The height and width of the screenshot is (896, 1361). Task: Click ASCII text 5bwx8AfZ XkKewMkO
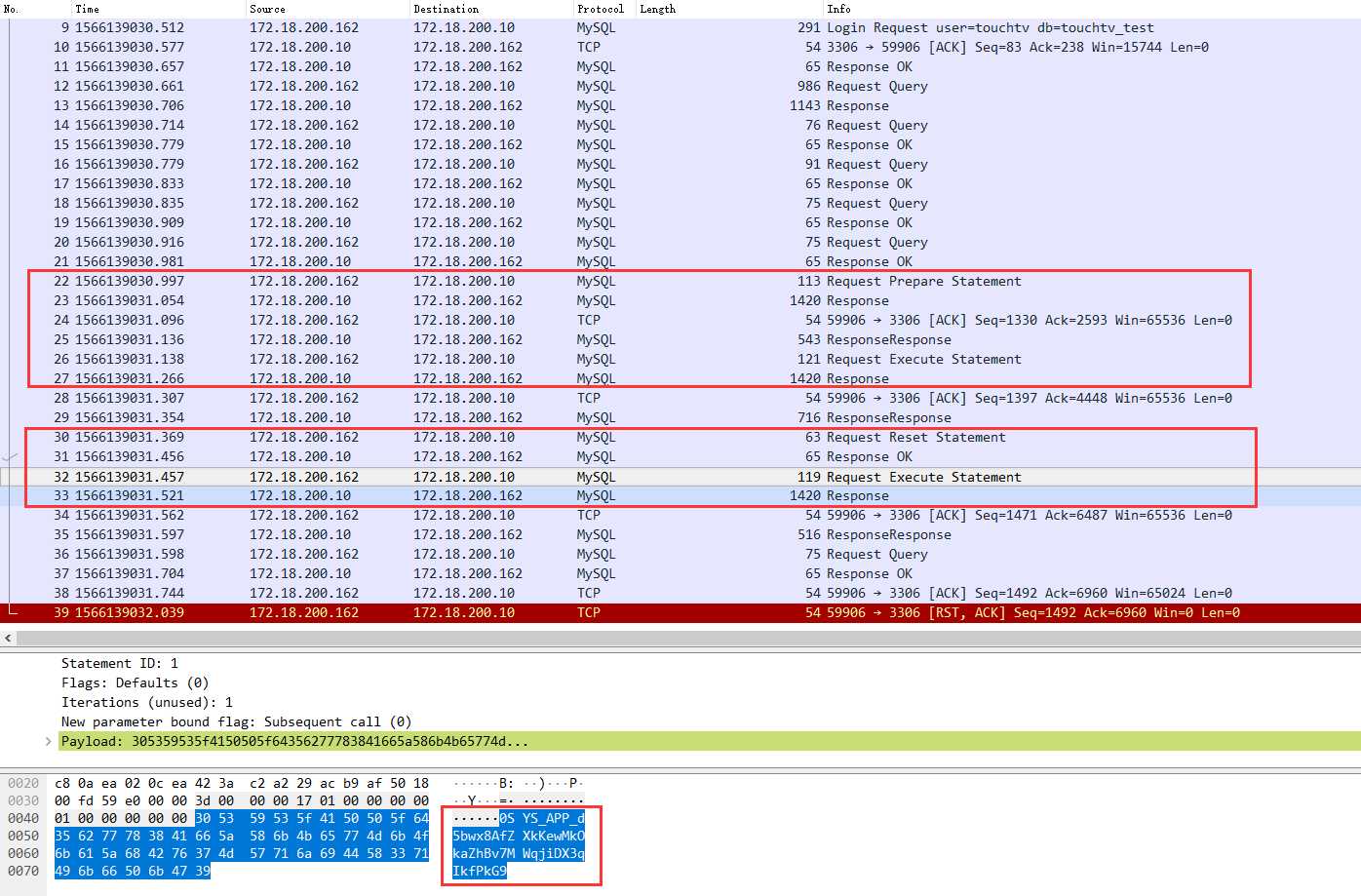click(x=519, y=836)
